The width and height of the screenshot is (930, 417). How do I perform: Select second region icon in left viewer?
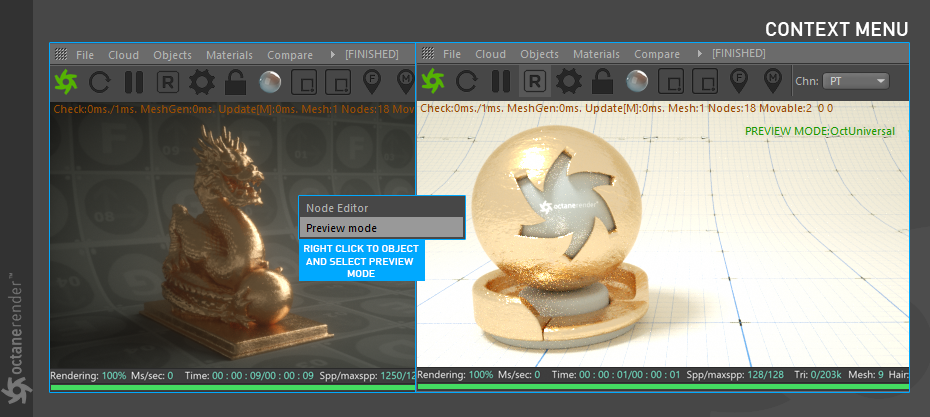337,82
